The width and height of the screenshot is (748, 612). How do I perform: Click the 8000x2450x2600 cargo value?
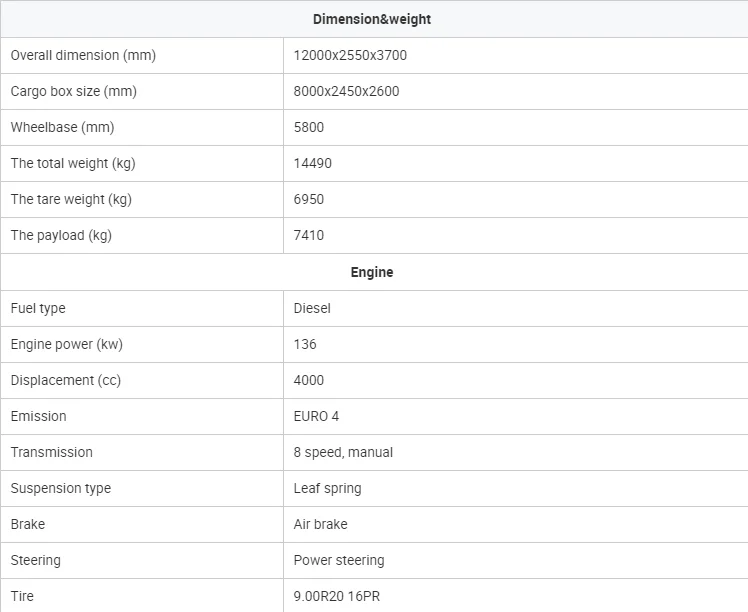pyautogui.click(x=346, y=91)
